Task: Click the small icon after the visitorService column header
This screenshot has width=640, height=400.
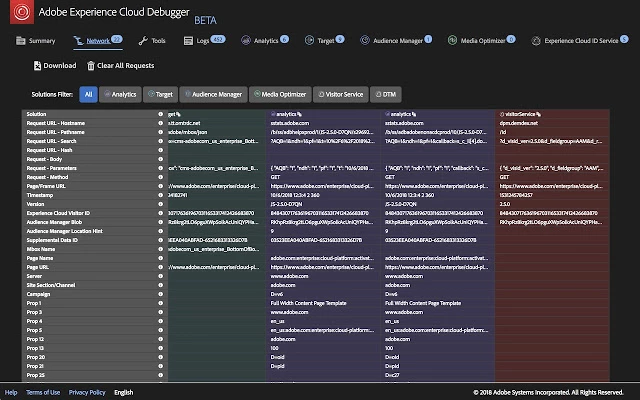Action: 539,114
